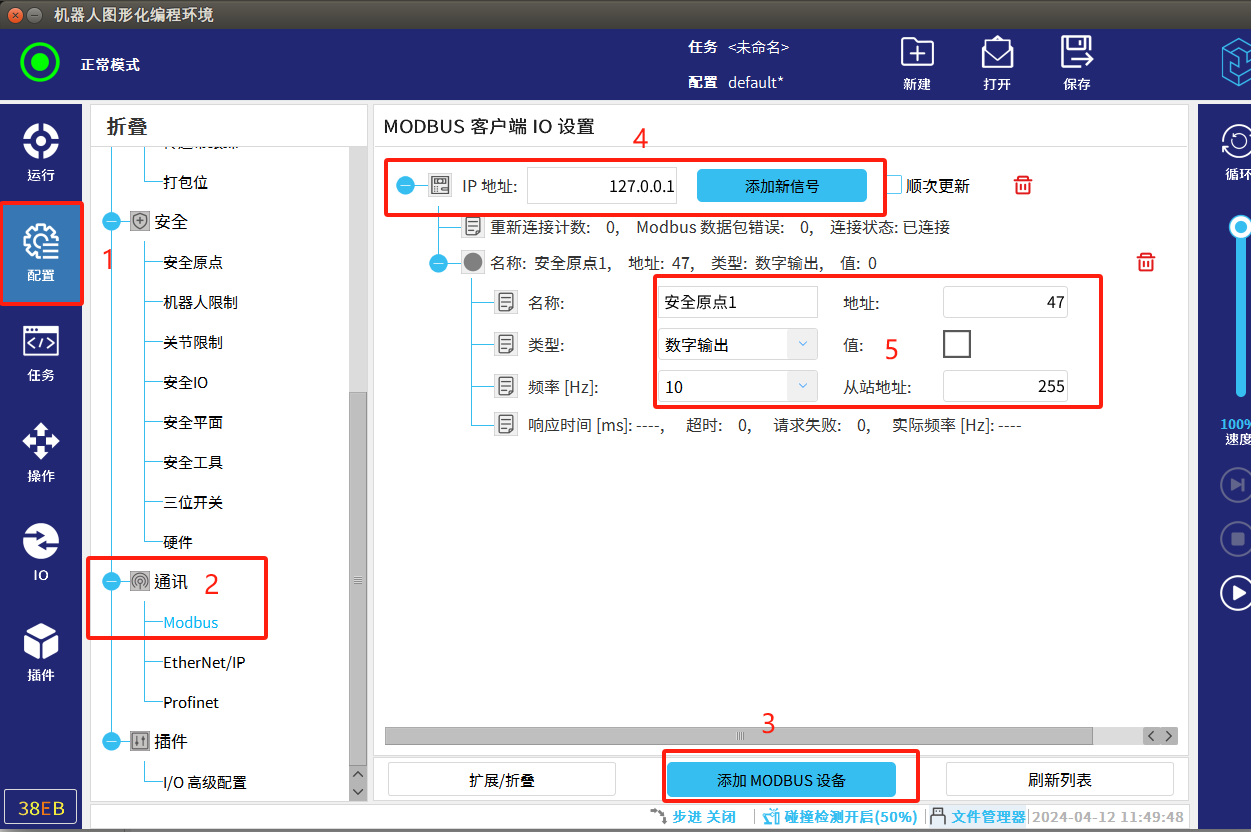This screenshot has width=1251, height=832.
Task: Click the Save (保存) icon
Action: [x=1077, y=63]
